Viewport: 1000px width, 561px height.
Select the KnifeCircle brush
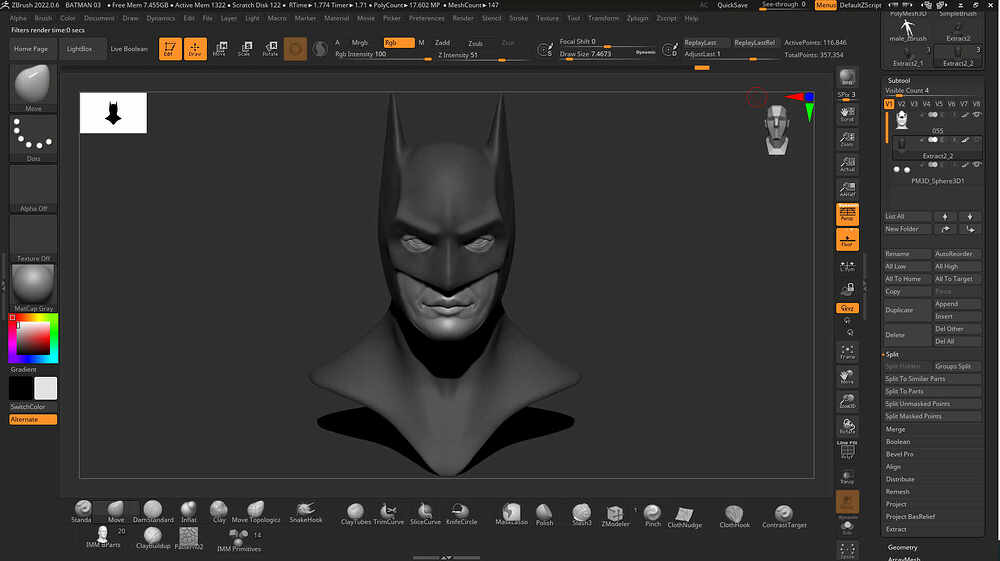pyautogui.click(x=462, y=514)
